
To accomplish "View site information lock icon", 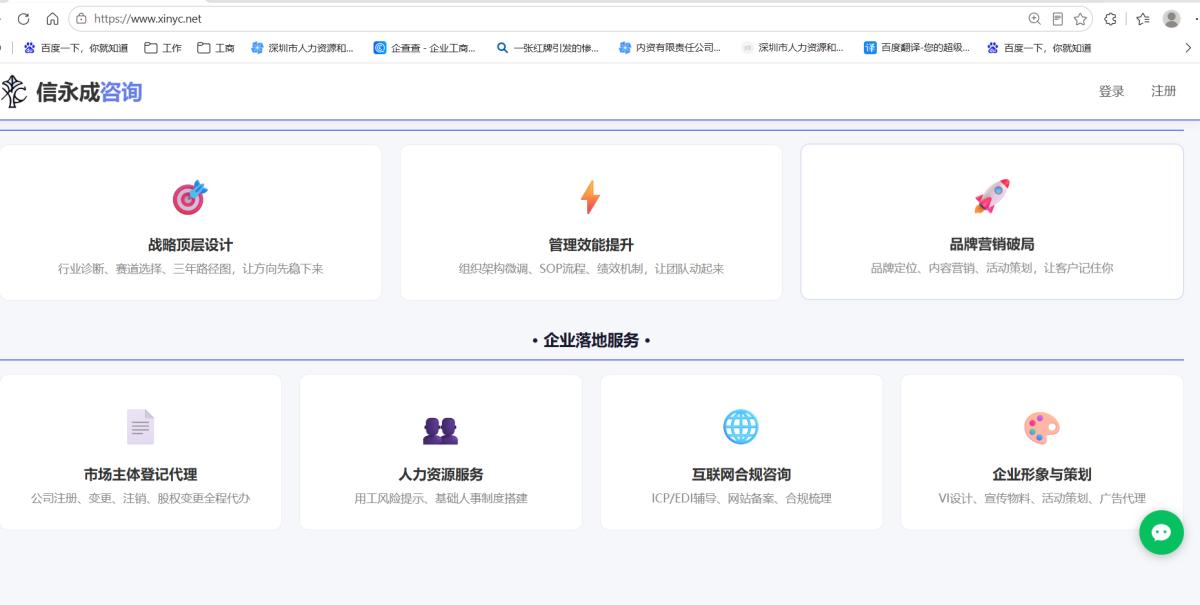I will 81,19.
